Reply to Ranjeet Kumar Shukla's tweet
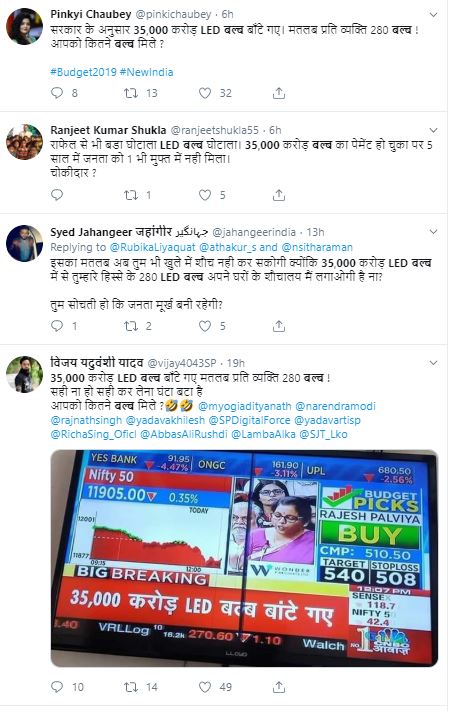The image size is (455, 711). [57, 195]
